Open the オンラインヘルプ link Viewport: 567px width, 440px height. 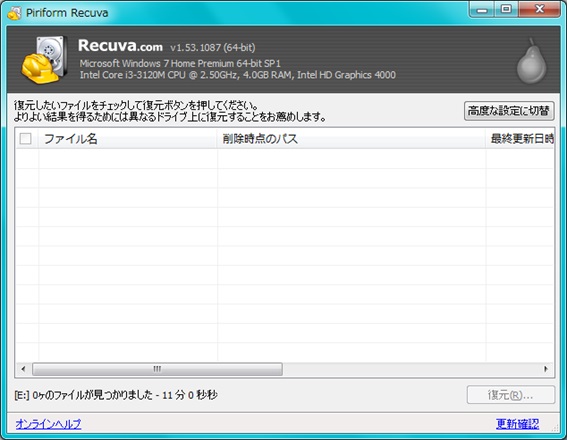(x=48, y=424)
